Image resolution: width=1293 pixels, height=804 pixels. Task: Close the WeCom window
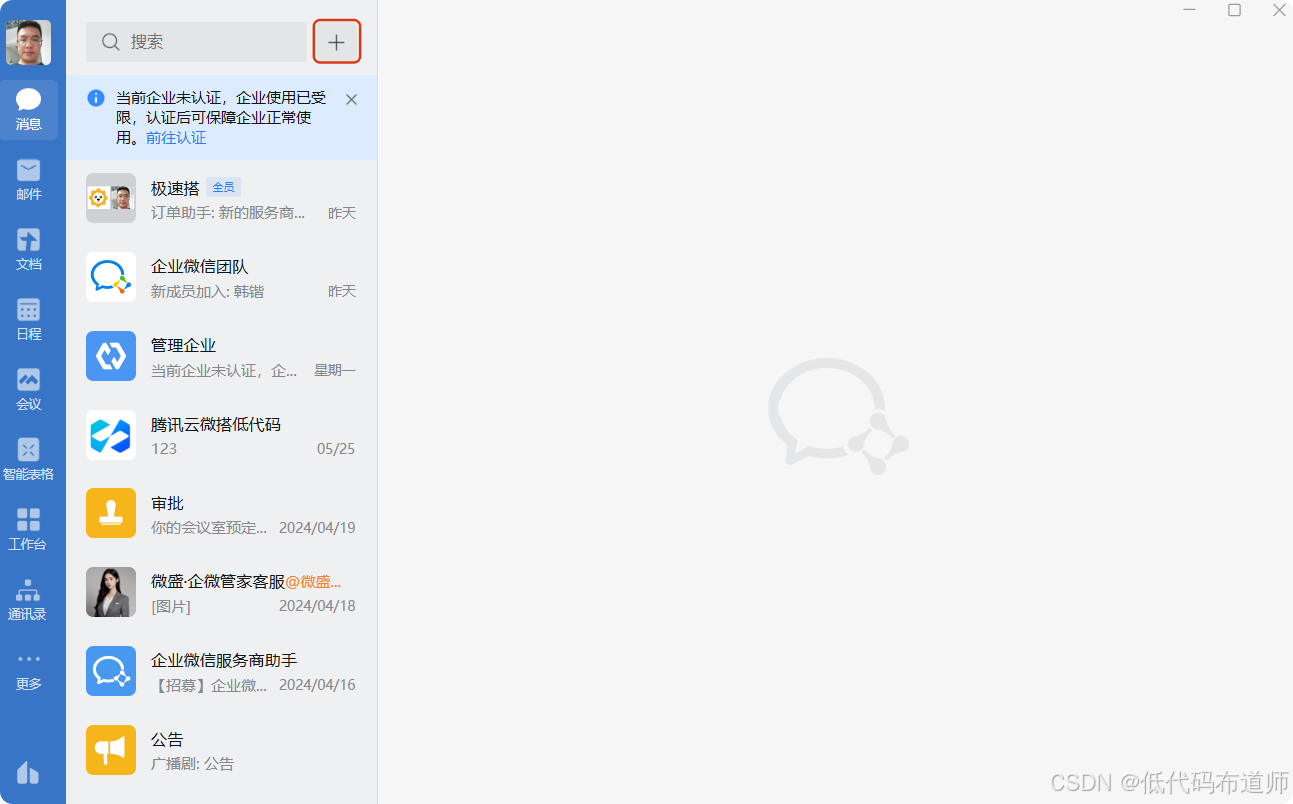tap(1279, 10)
